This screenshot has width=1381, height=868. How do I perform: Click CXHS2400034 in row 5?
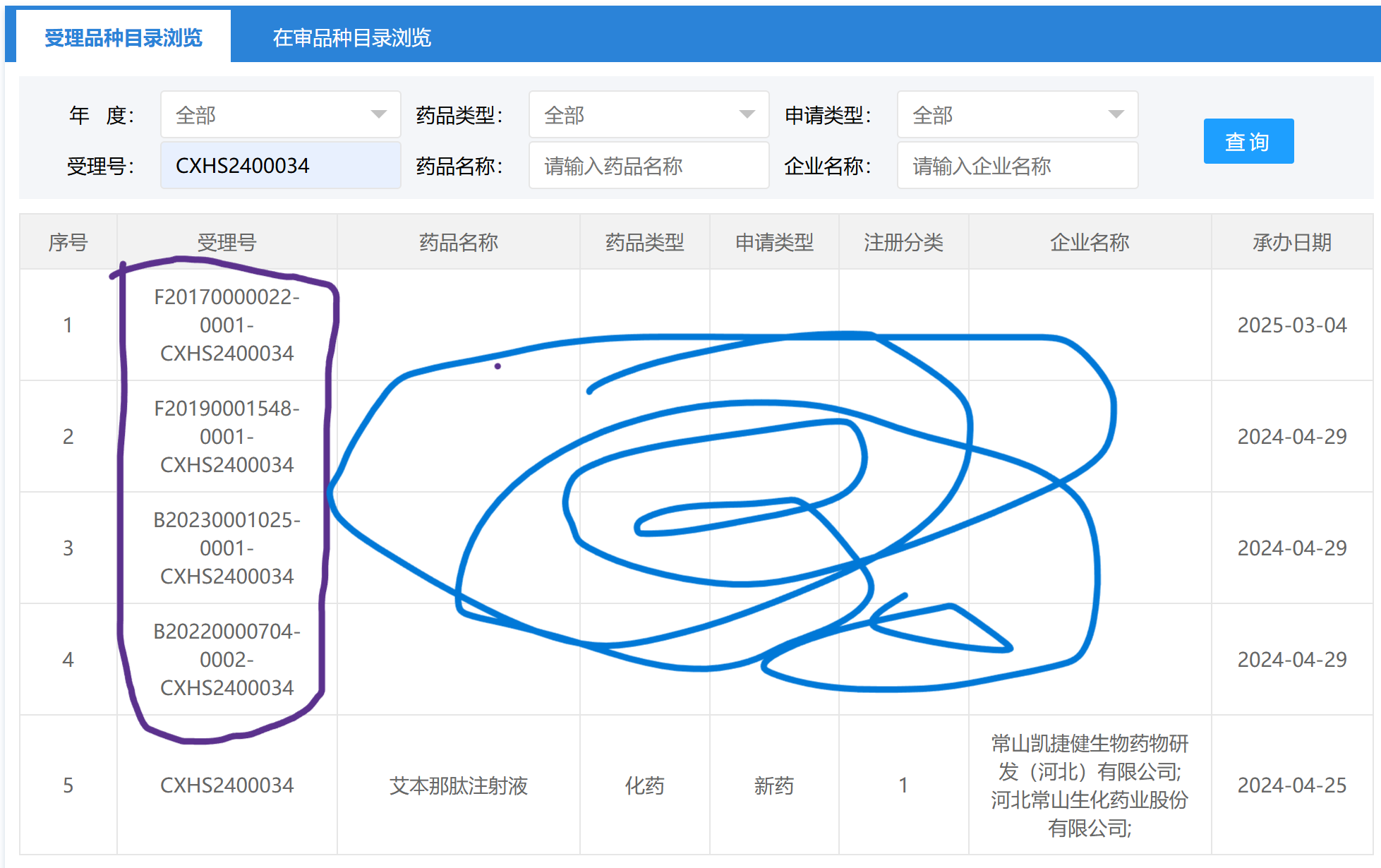point(227,785)
